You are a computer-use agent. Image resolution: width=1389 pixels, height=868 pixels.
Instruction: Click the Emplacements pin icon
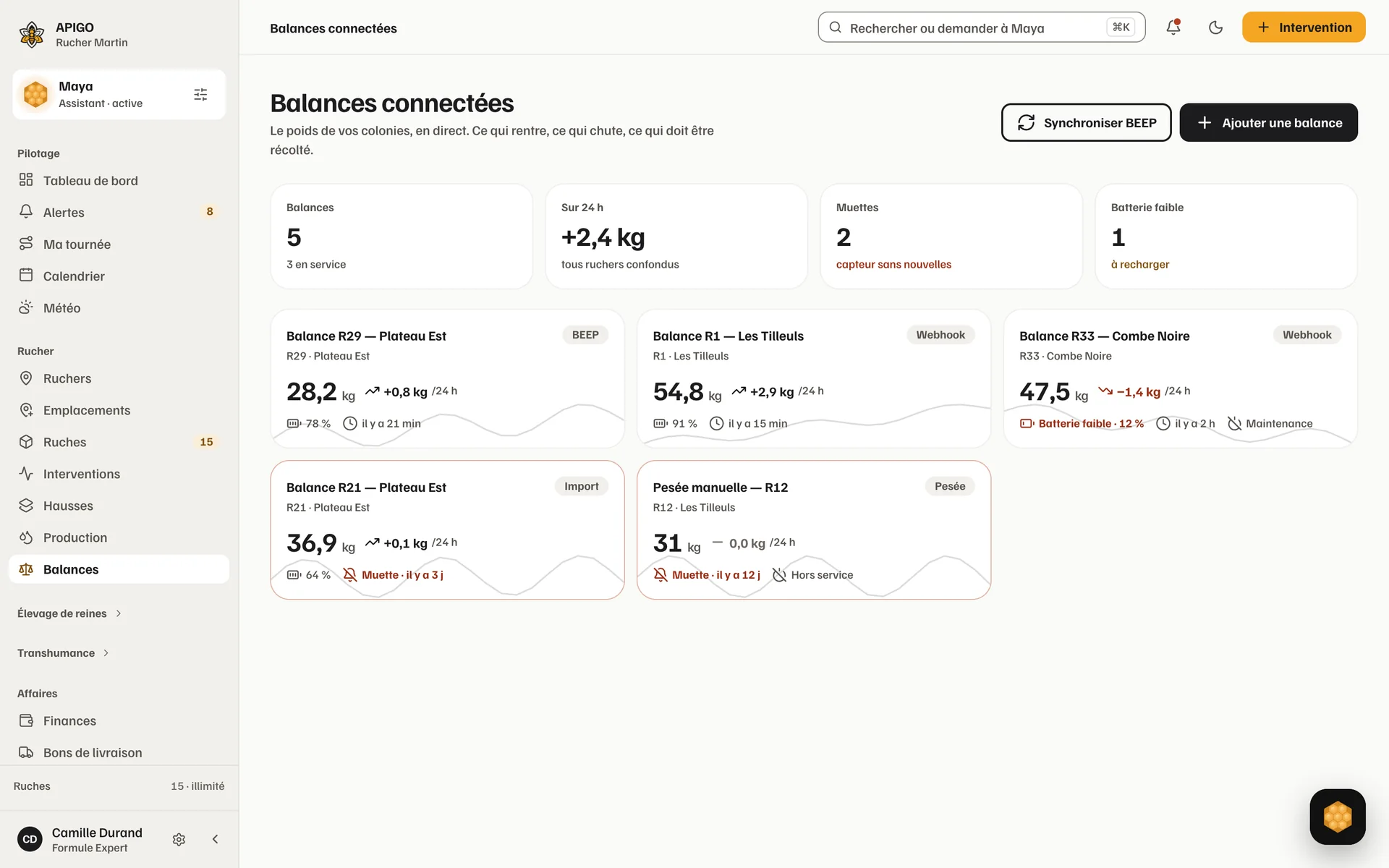26,410
